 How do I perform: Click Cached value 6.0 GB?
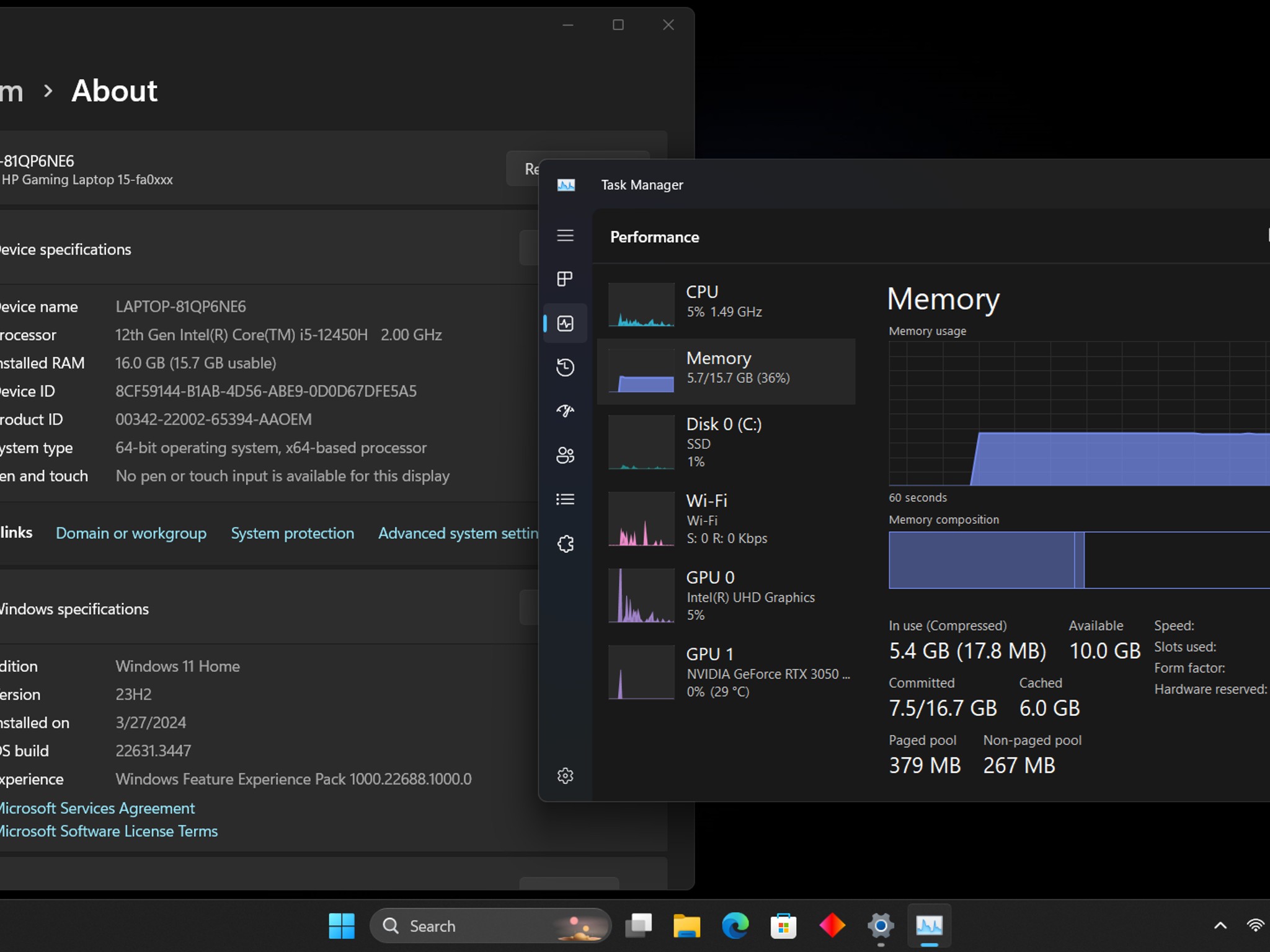(1049, 708)
